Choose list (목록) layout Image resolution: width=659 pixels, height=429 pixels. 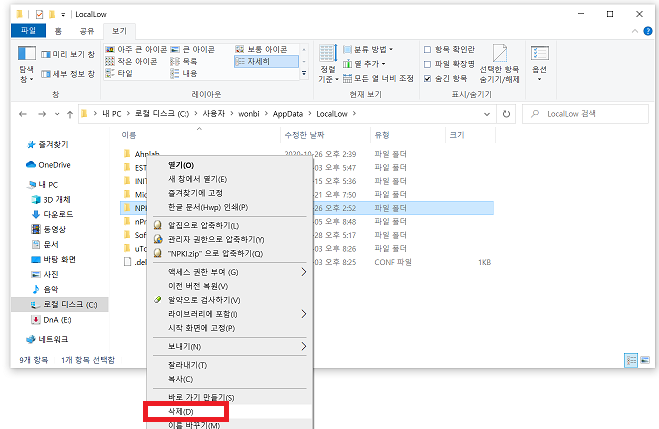click(x=184, y=61)
